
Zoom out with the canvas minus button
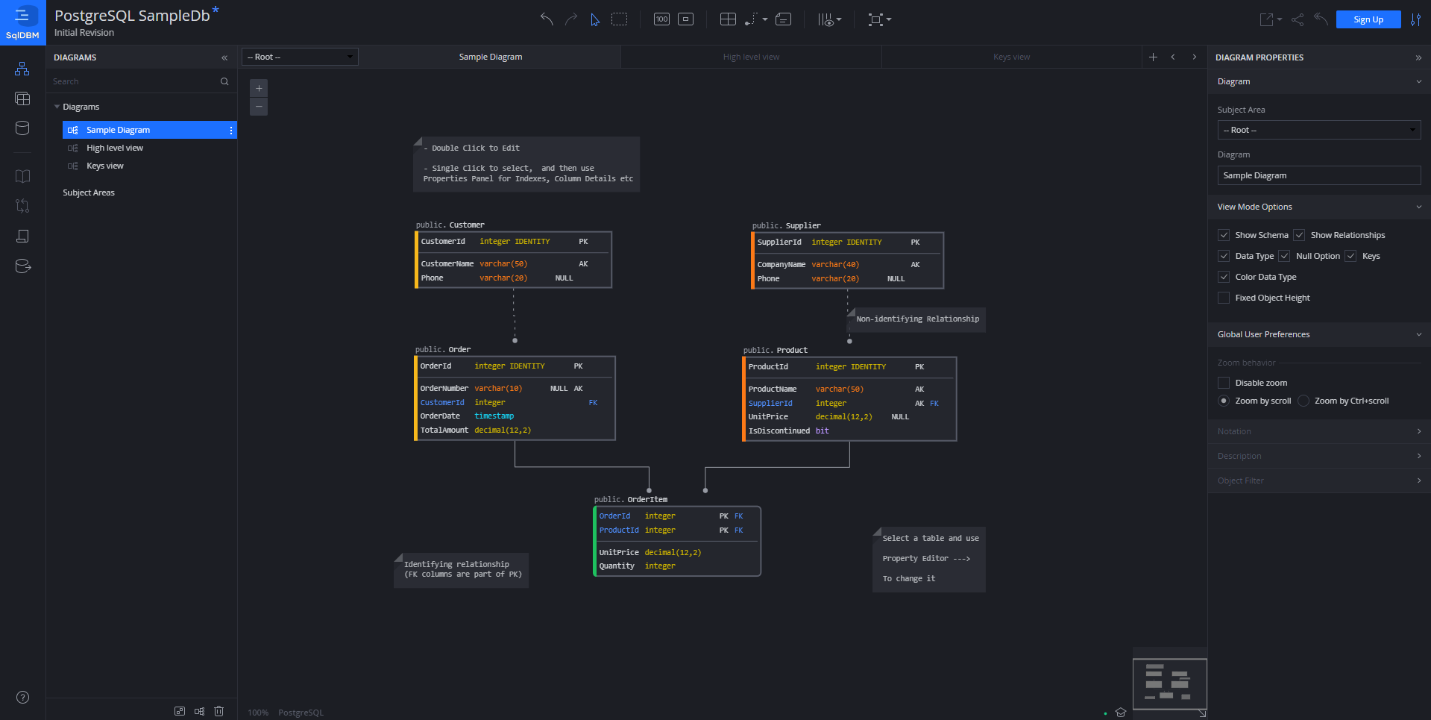[259, 106]
